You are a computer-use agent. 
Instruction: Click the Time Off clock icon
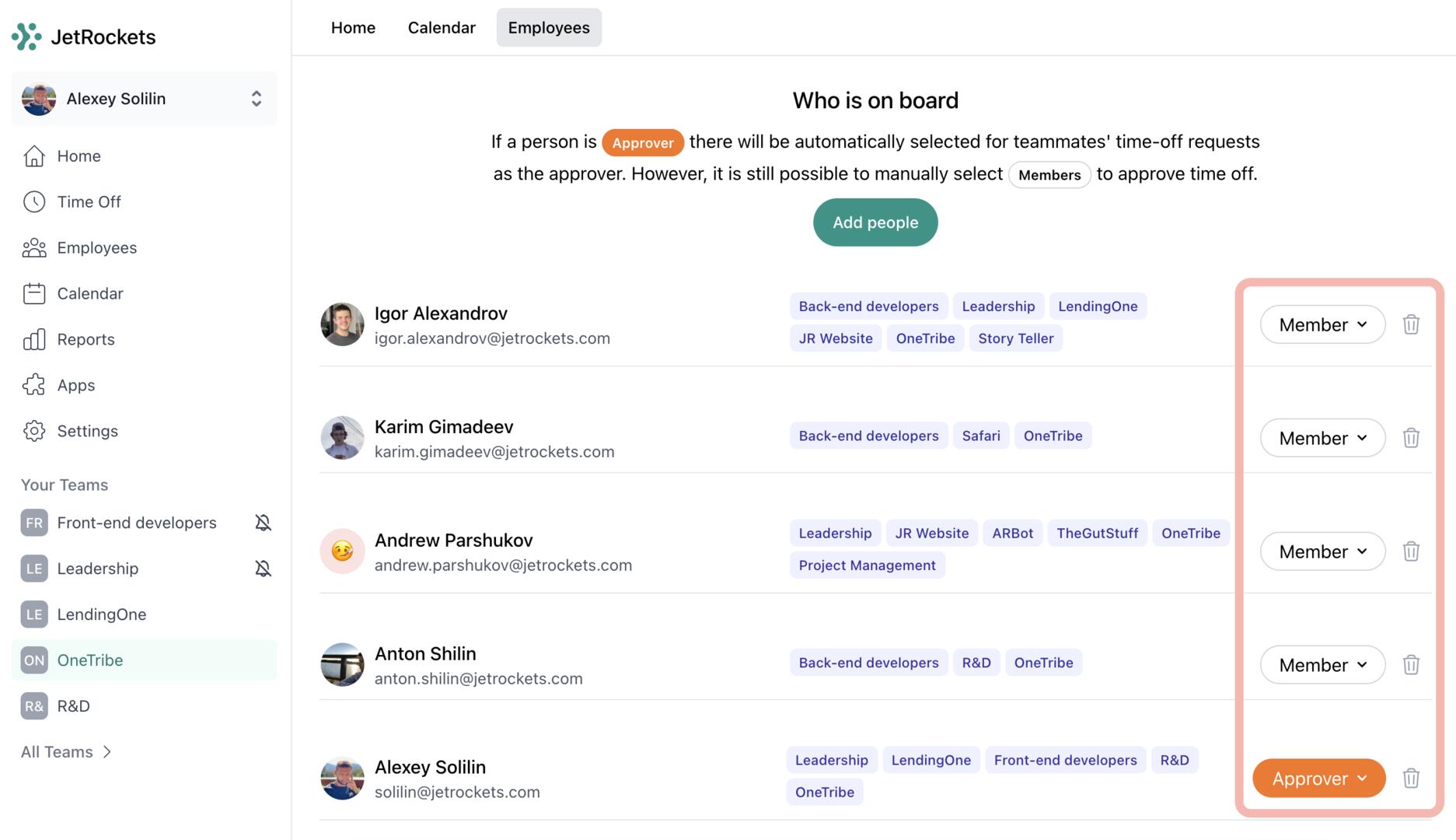(x=34, y=201)
